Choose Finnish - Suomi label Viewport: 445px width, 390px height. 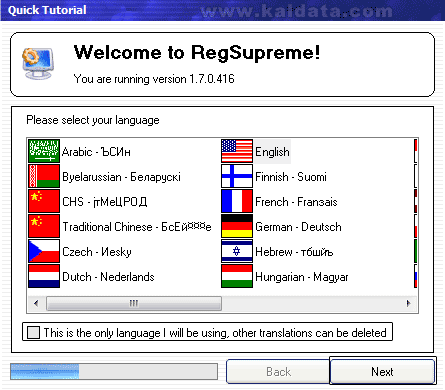coord(291,177)
